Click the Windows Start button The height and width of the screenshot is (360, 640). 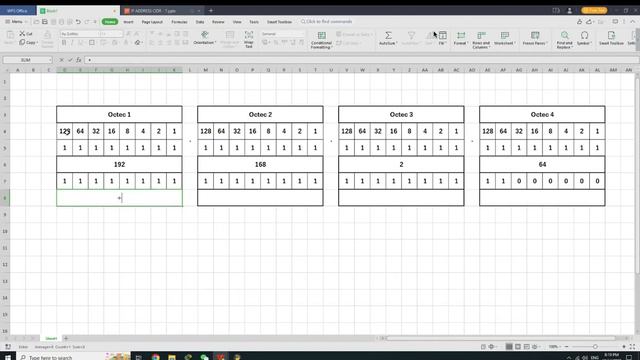tap(7, 357)
